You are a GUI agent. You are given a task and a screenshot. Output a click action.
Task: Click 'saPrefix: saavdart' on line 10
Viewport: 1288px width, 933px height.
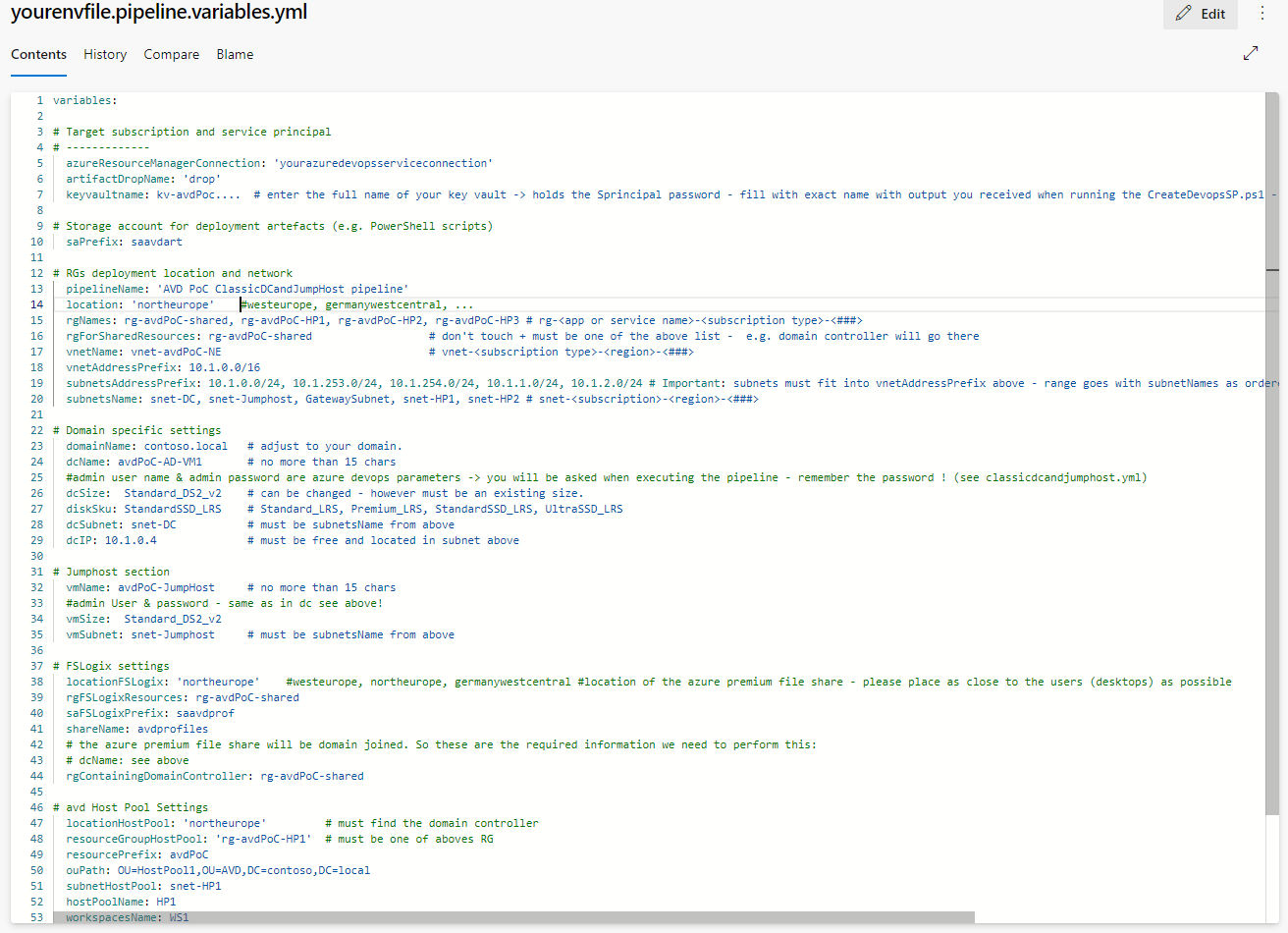click(125, 242)
